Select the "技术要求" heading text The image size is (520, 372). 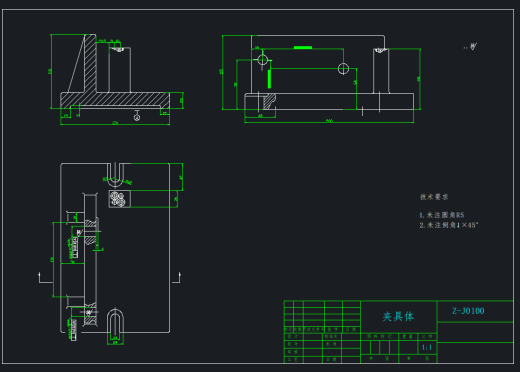[434, 197]
